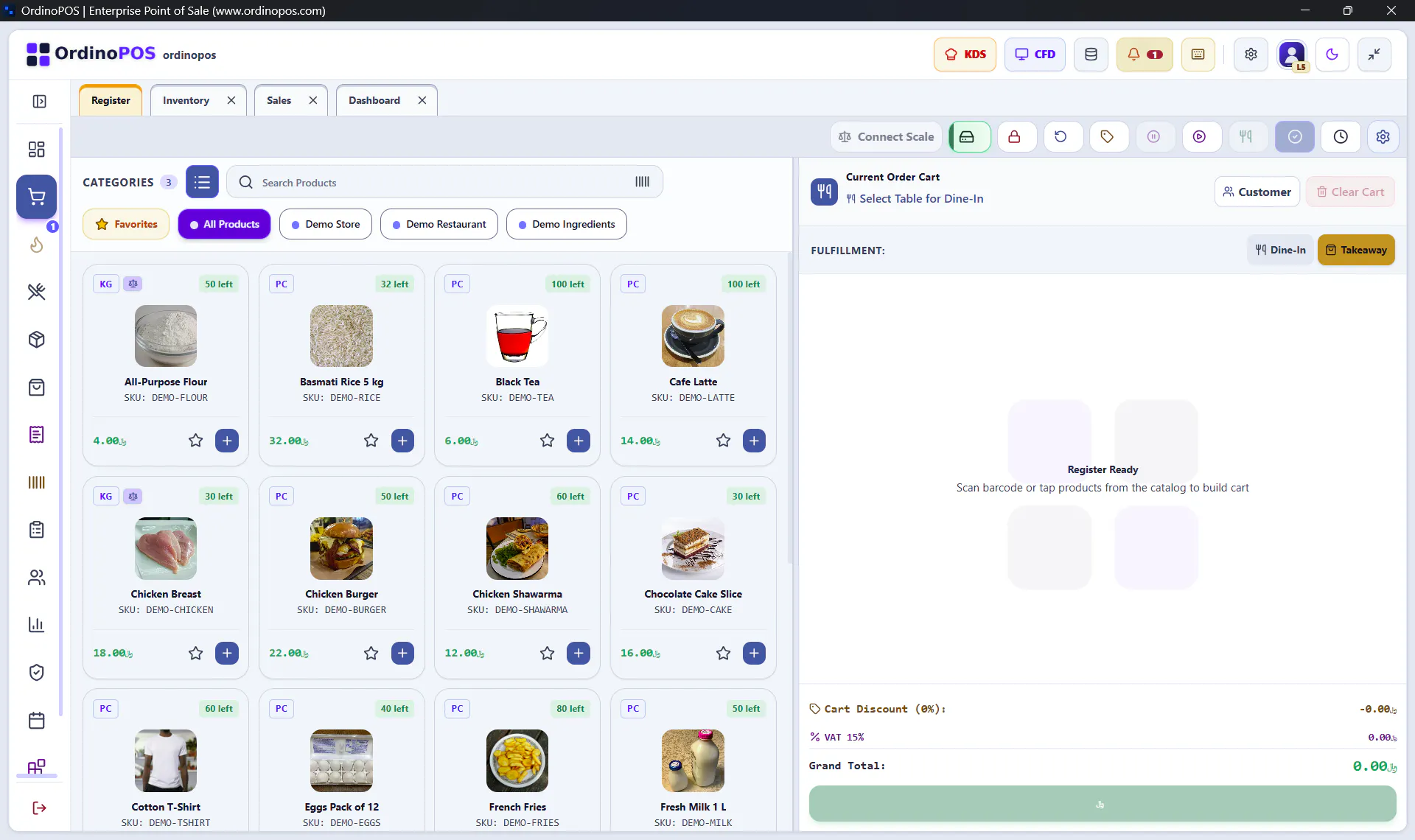The width and height of the screenshot is (1415, 840).
Task: Filter by Demo Ingredients category
Action: coord(567,224)
